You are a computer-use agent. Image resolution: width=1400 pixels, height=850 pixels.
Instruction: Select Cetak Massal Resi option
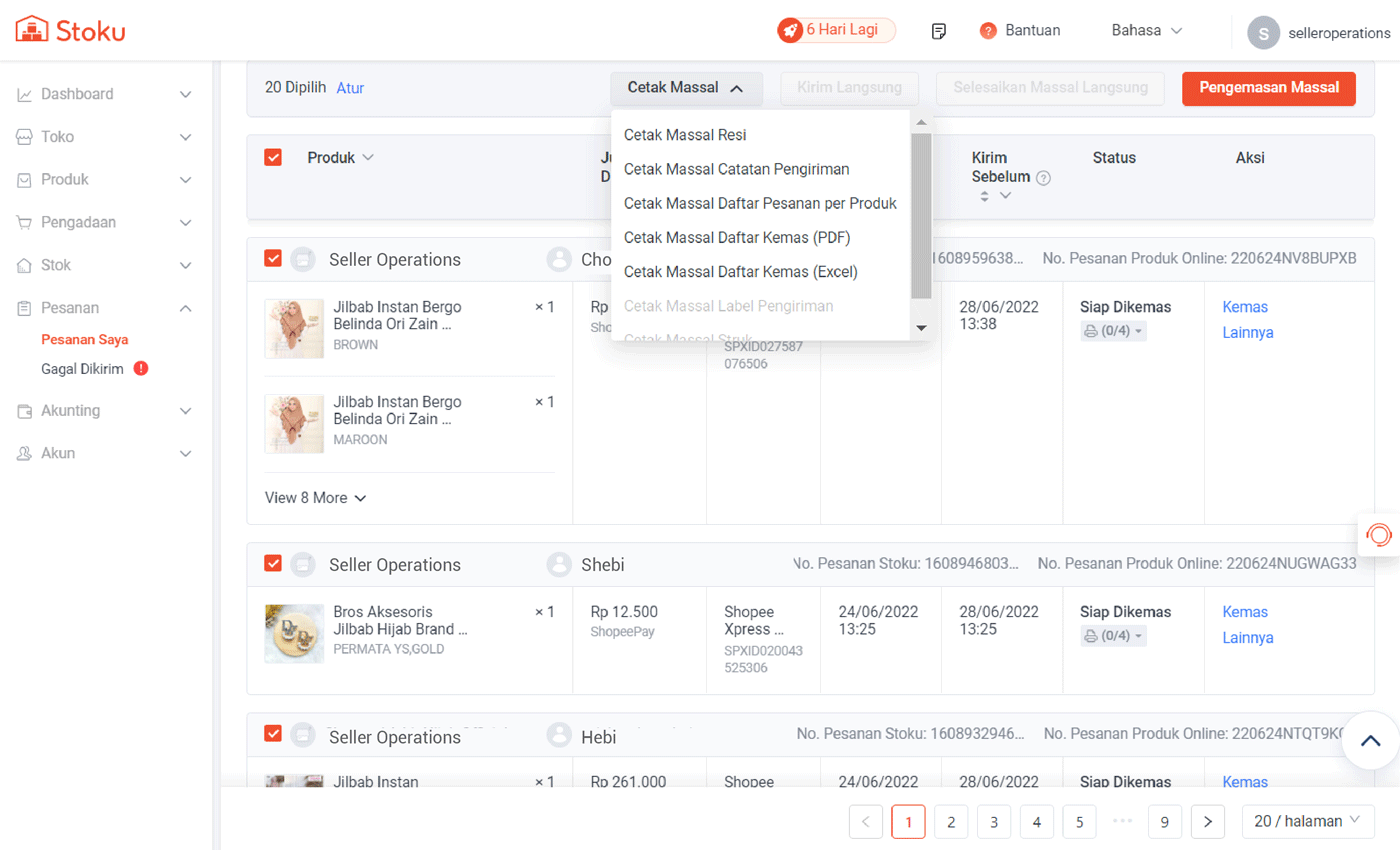pyautogui.click(x=685, y=135)
